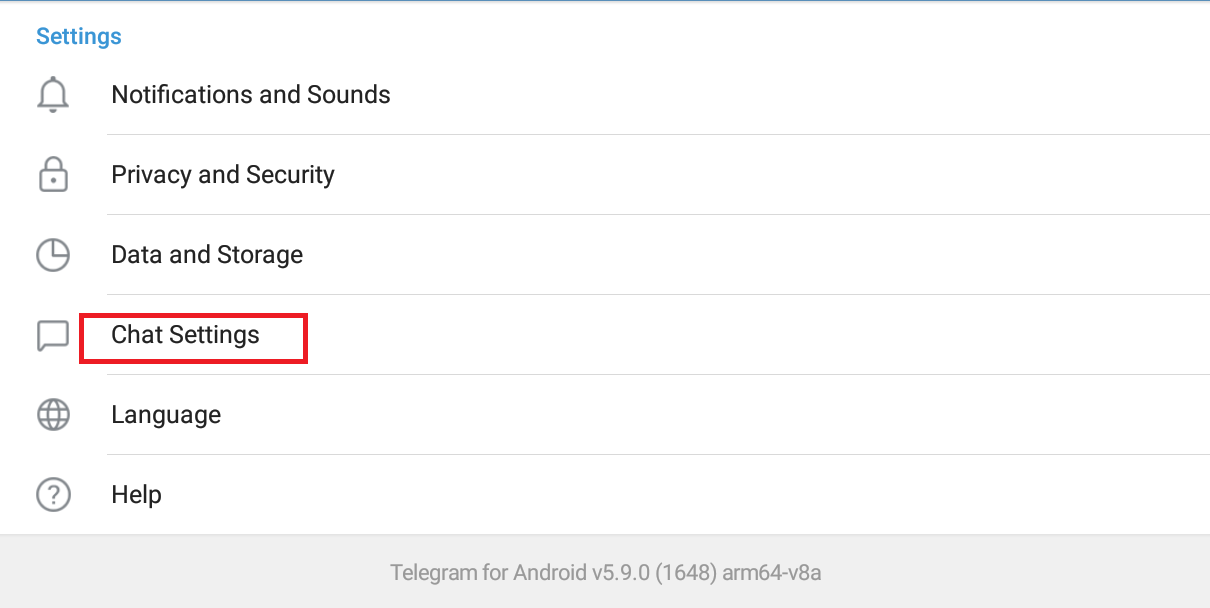Click empty area right of Help label

click(800, 495)
